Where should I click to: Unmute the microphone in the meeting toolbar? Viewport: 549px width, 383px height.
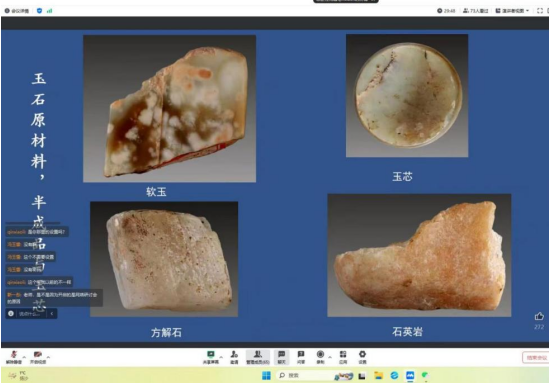14,357
